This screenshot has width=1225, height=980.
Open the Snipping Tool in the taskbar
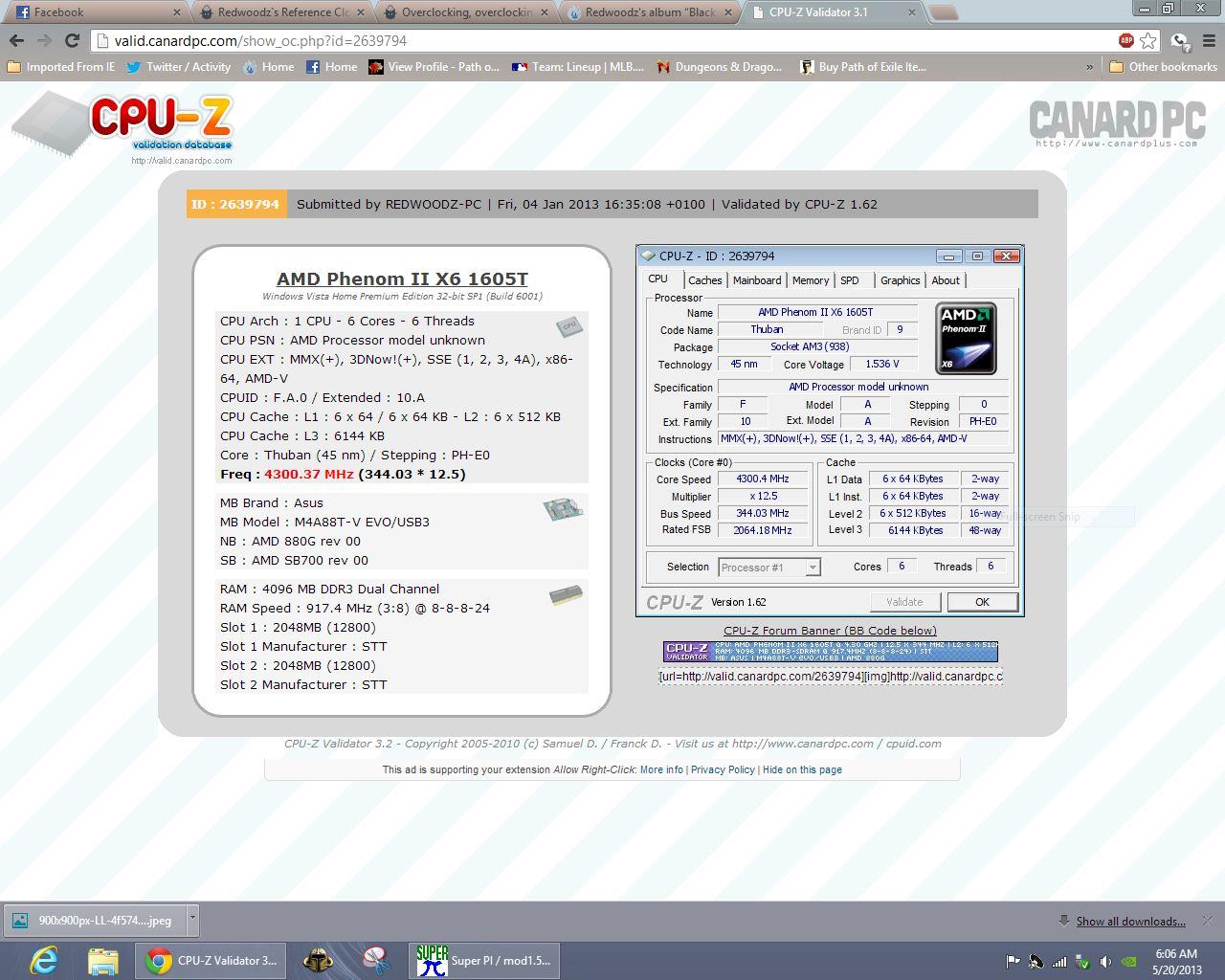376,960
